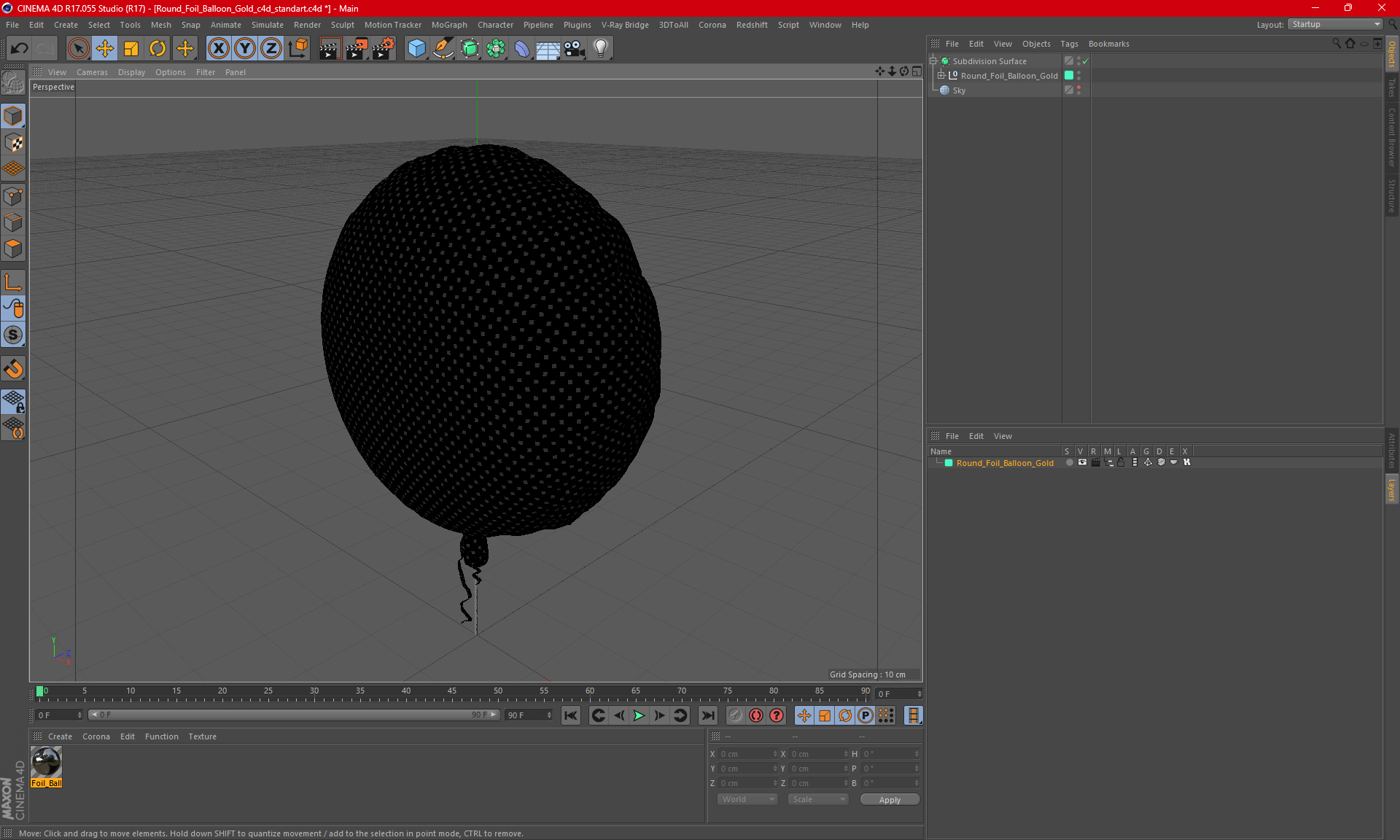Toggle Round_Foil_Balloon_Gold visibility dots

click(1079, 76)
